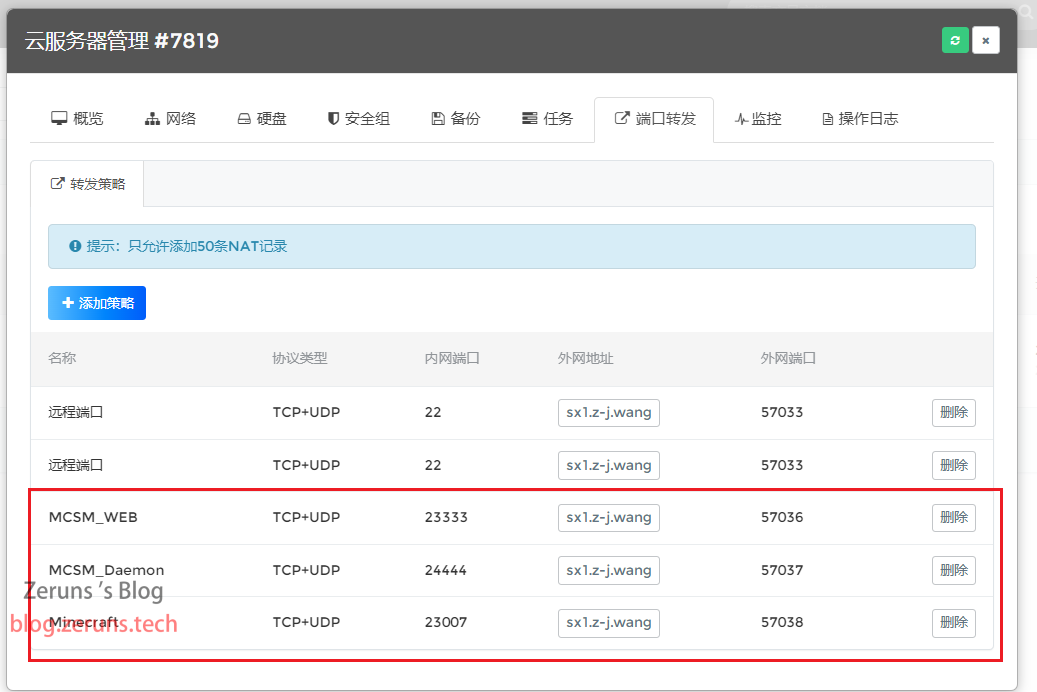The height and width of the screenshot is (692, 1037).
Task: Click the 外网端口 column header
Action: 788,358
